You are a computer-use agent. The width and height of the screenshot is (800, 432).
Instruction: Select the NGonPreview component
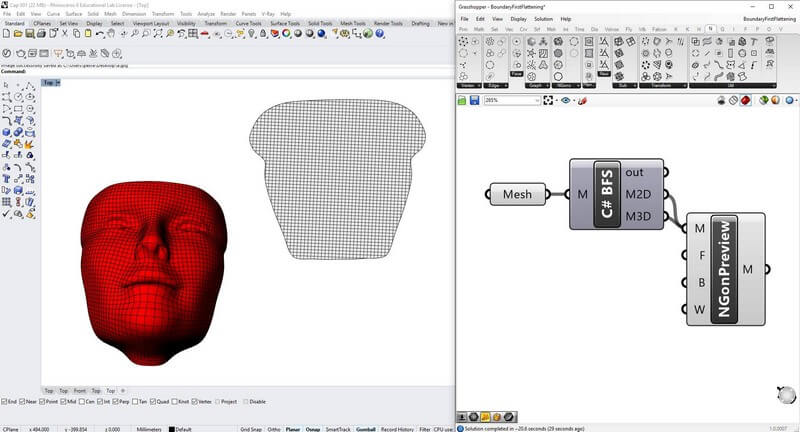[723, 269]
